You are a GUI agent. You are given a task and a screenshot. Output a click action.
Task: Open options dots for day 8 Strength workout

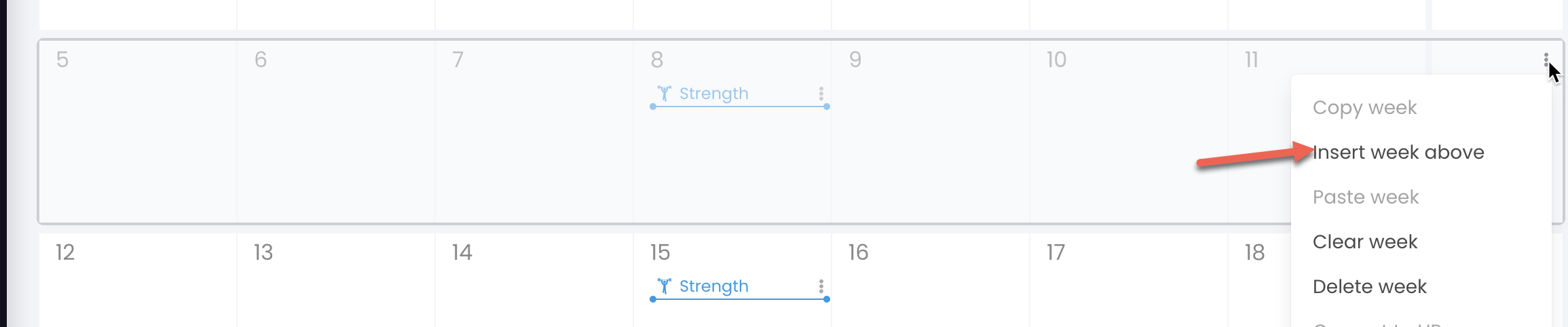point(821,94)
